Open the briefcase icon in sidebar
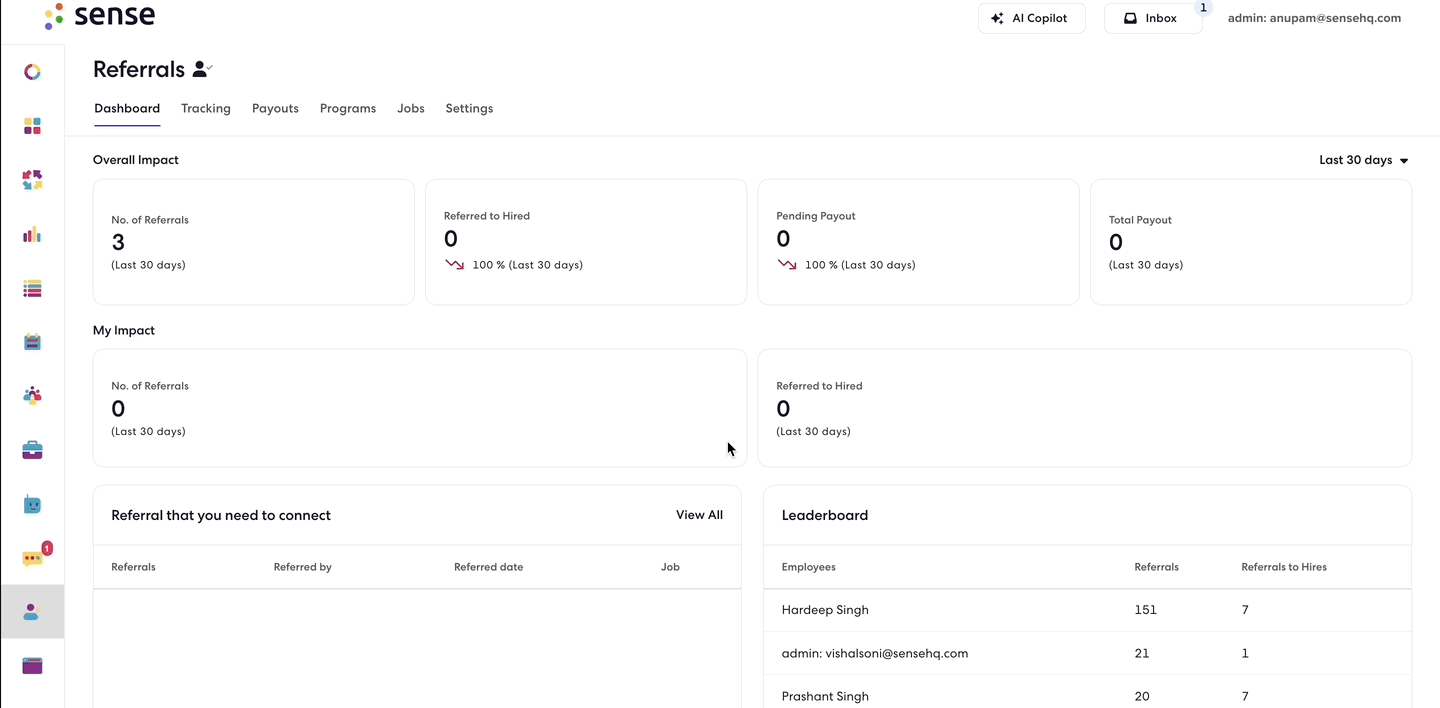1440x708 pixels. click(x=32, y=450)
